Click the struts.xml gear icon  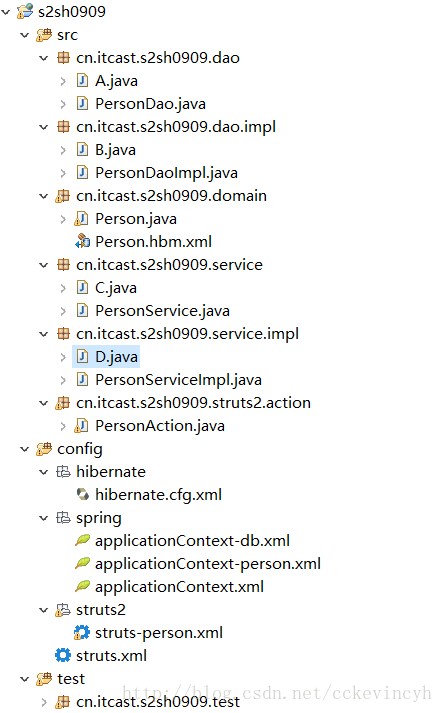coord(63,655)
